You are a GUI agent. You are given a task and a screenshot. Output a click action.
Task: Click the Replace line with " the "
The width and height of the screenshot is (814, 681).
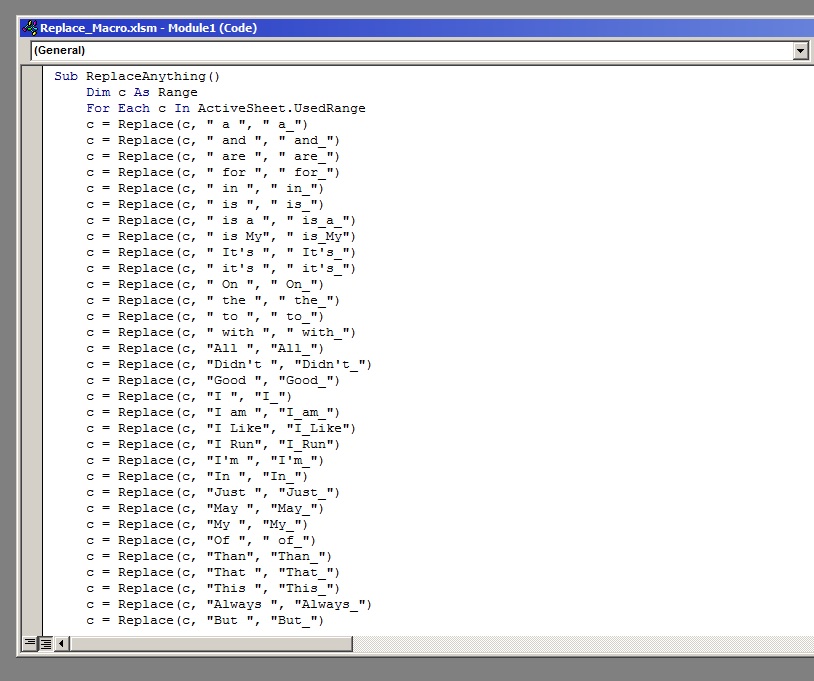213,301
